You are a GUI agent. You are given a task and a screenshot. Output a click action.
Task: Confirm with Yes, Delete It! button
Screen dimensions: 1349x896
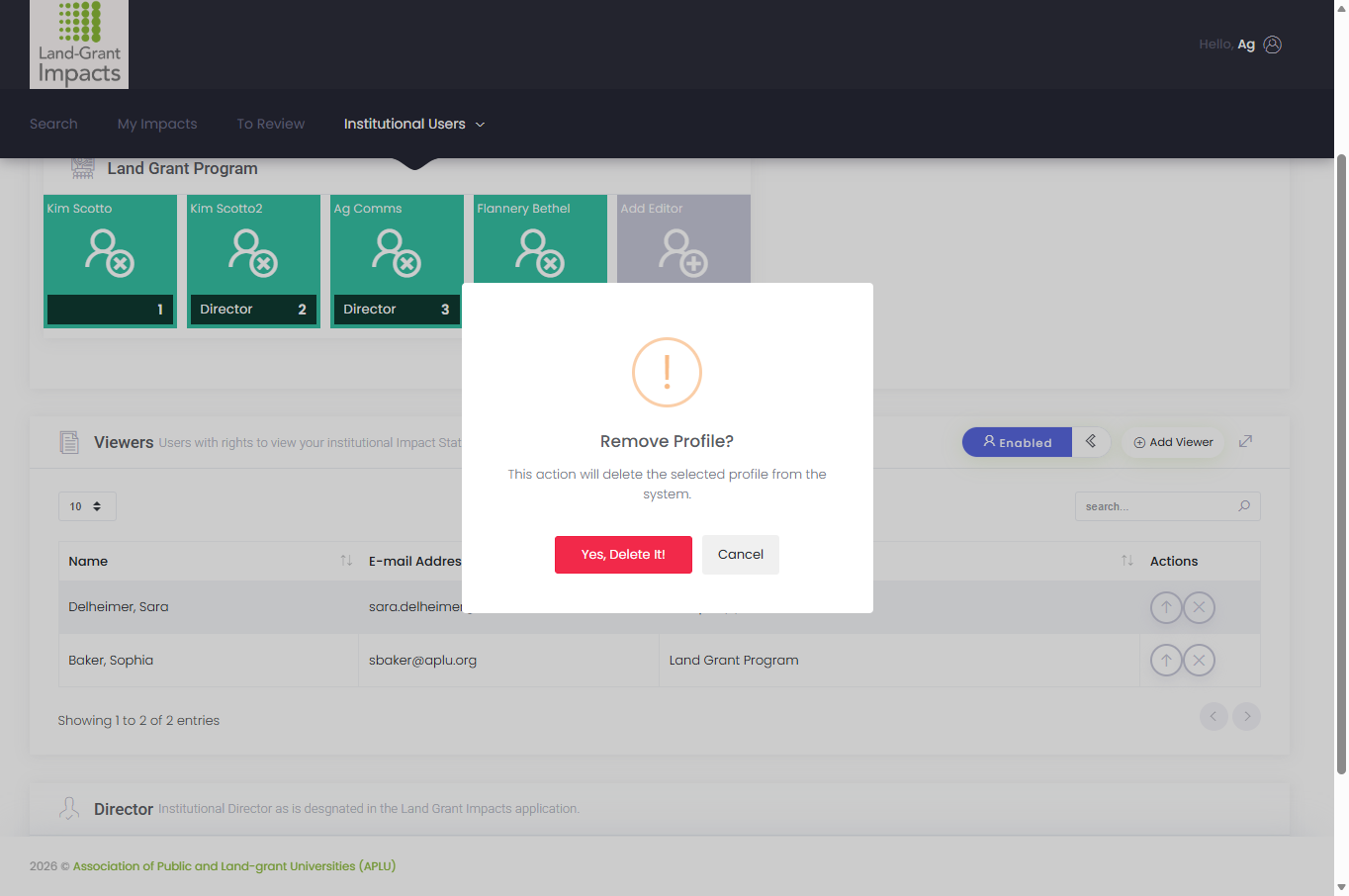[x=623, y=555]
